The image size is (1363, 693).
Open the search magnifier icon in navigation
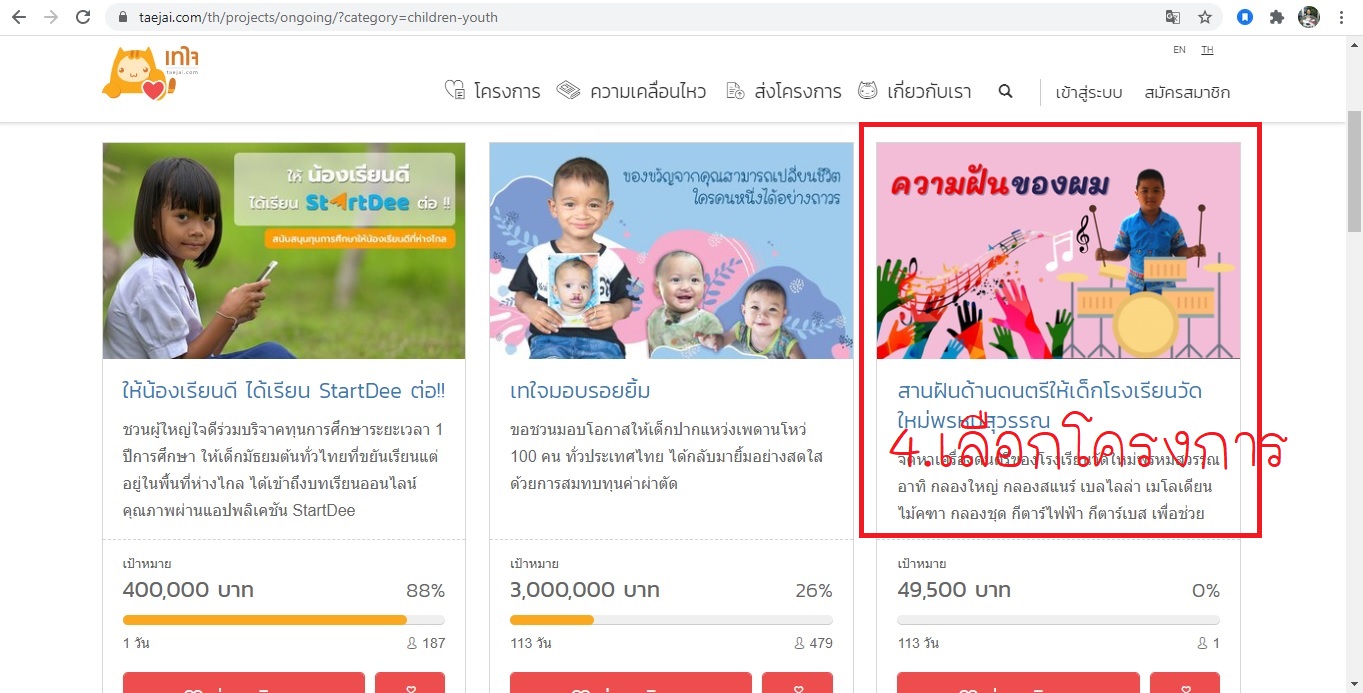point(1005,91)
